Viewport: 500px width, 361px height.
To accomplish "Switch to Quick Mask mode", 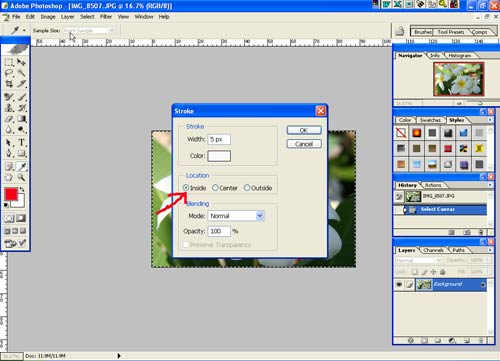I will click(x=21, y=218).
